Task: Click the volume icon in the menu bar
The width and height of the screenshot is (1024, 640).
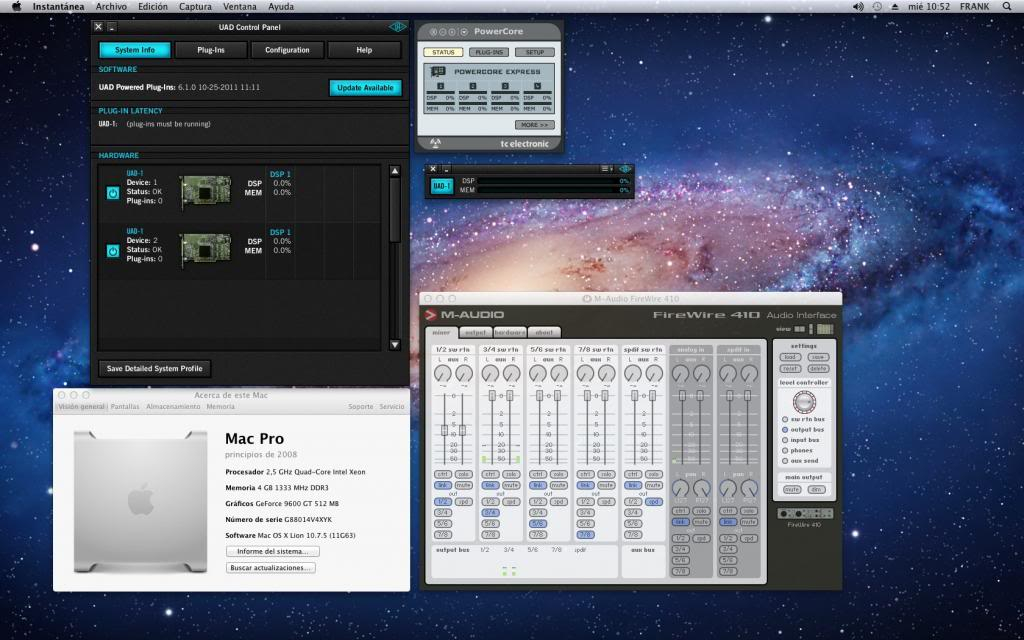Action: point(858,7)
